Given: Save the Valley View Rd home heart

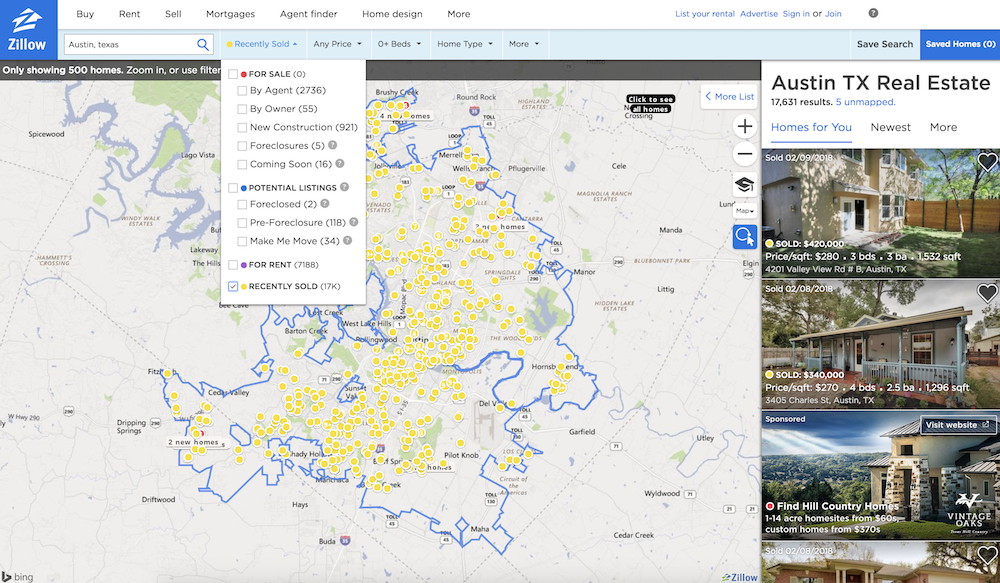Looking at the screenshot, I should click(x=987, y=162).
